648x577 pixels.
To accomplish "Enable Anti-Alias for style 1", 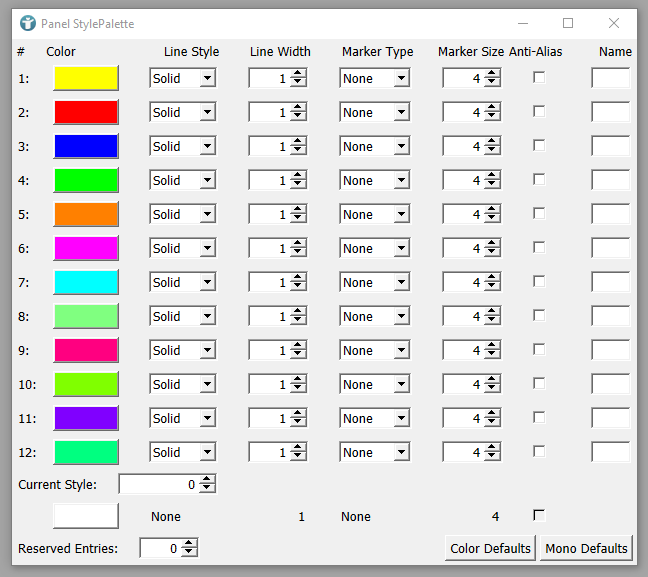I will point(539,77).
